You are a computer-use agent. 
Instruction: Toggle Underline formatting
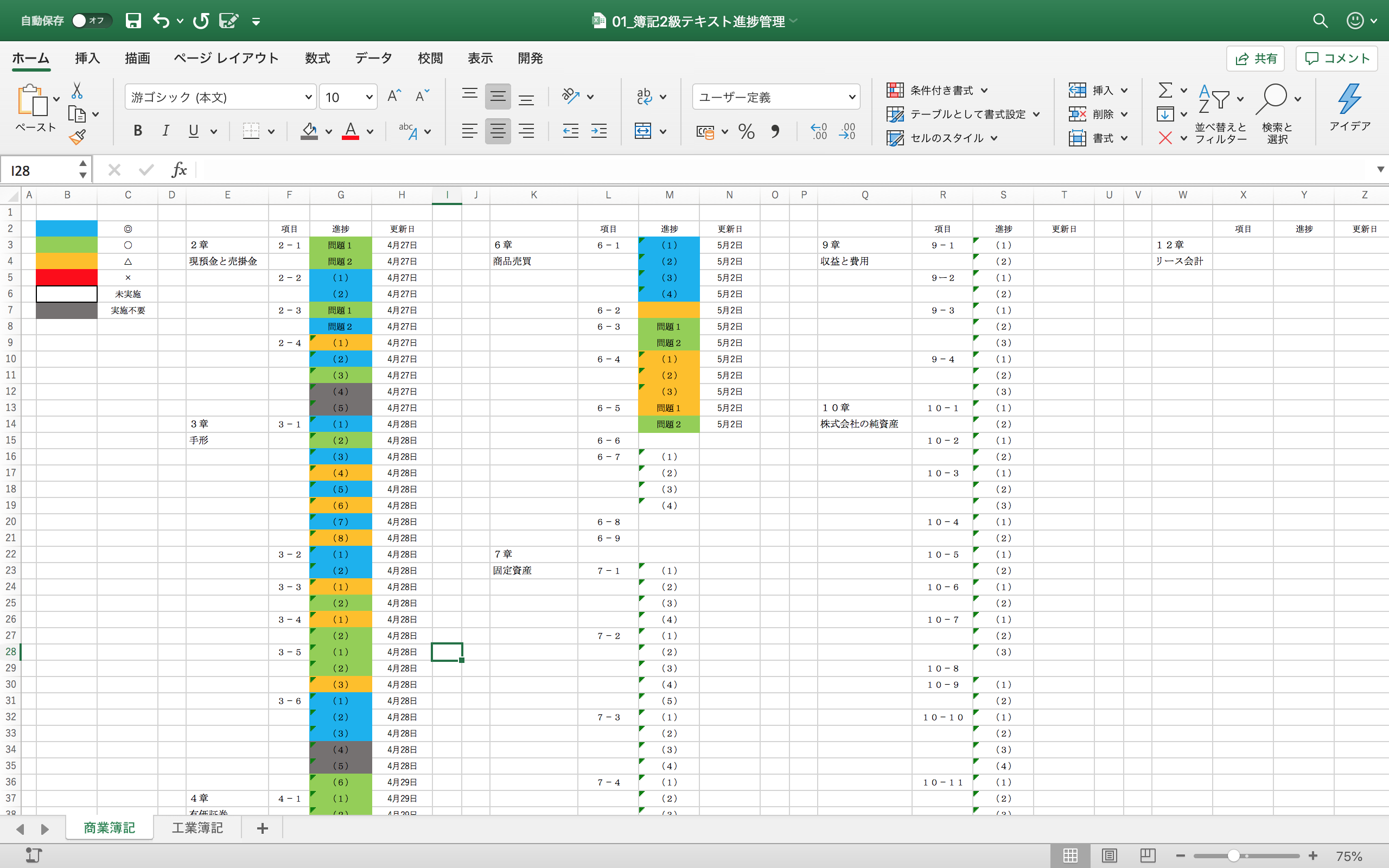(x=193, y=131)
